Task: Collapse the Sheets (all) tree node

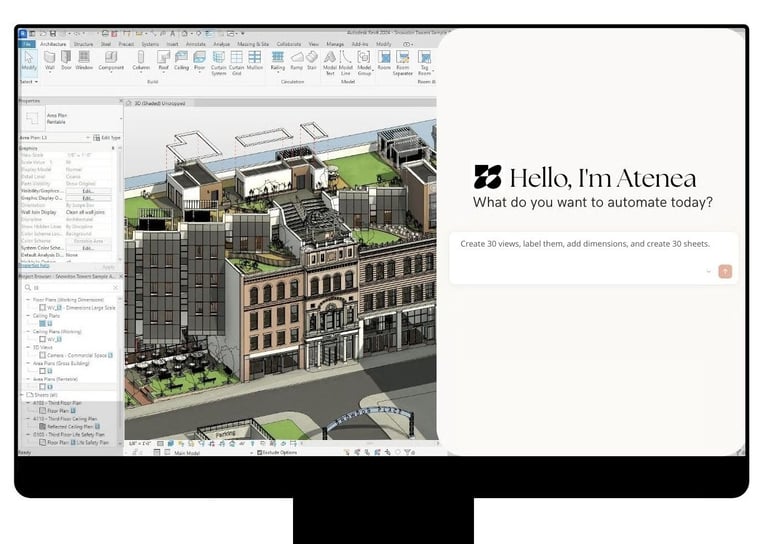Action: 22,395
